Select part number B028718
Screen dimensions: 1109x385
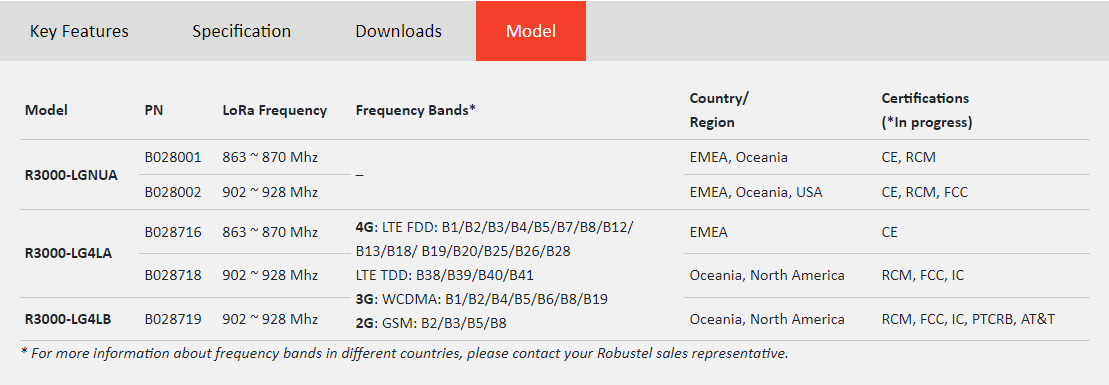click(173, 275)
